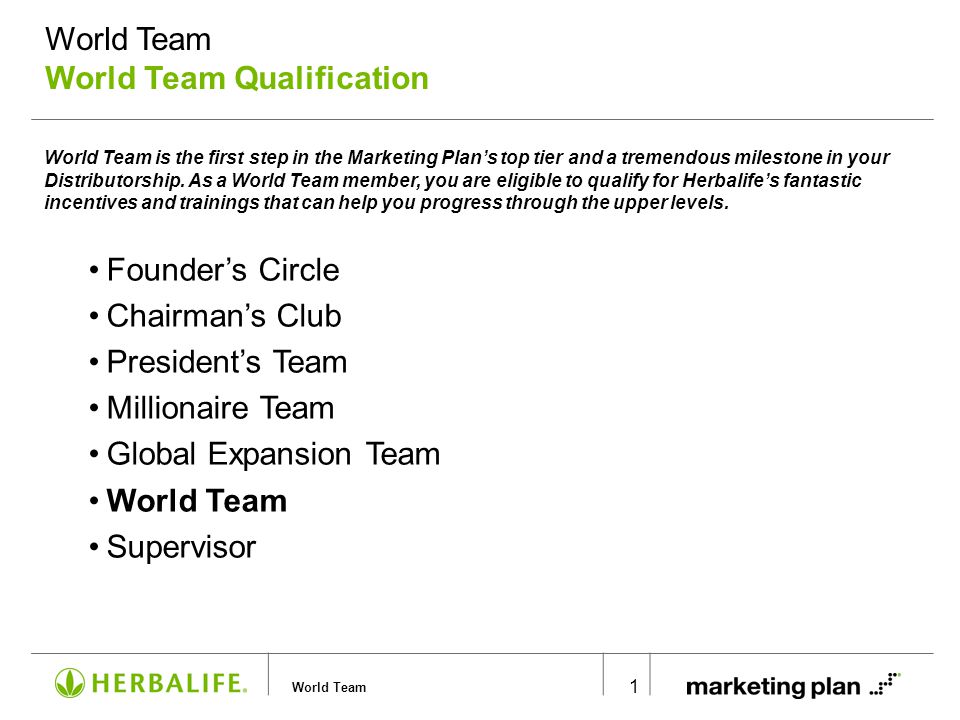Click the President's Team bullet item
The height and width of the screenshot is (720, 960).
[227, 362]
